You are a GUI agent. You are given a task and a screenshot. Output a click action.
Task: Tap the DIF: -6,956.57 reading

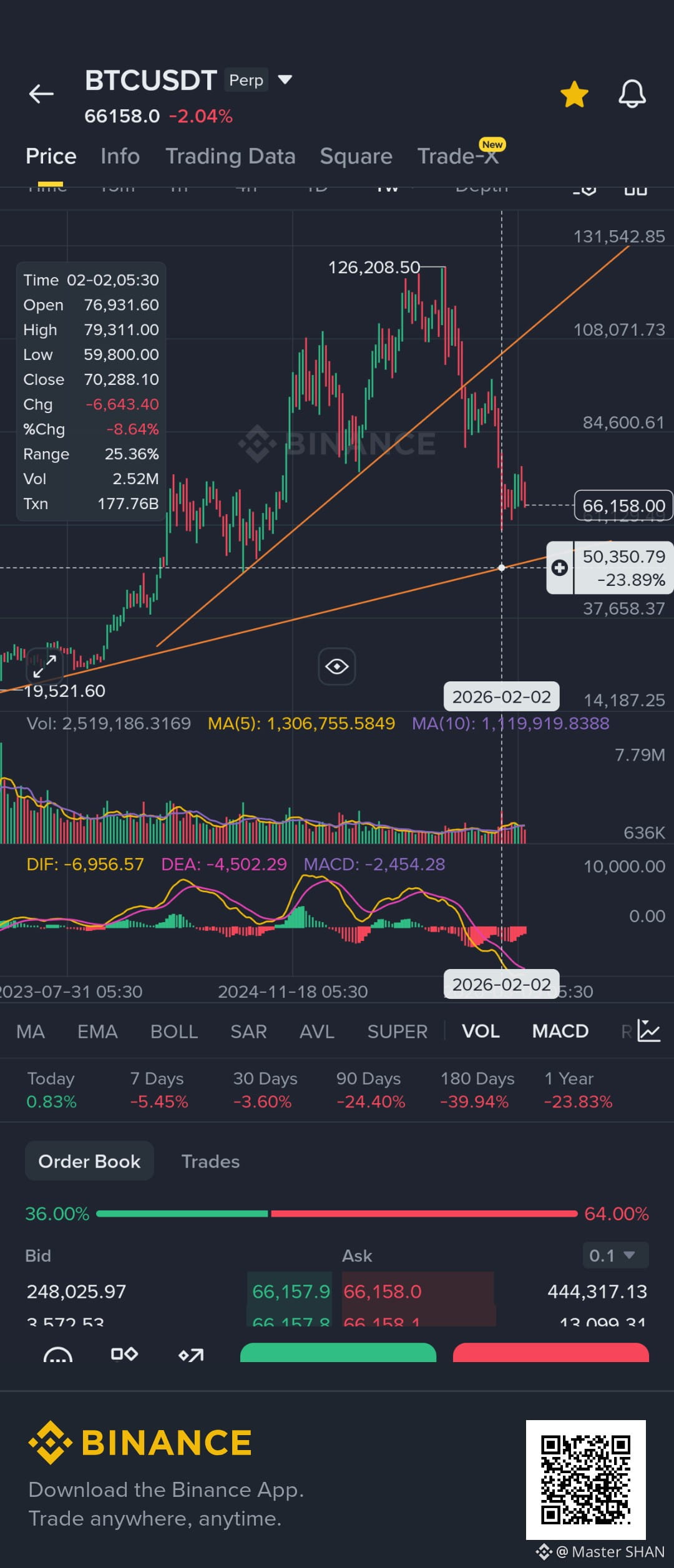point(85,864)
